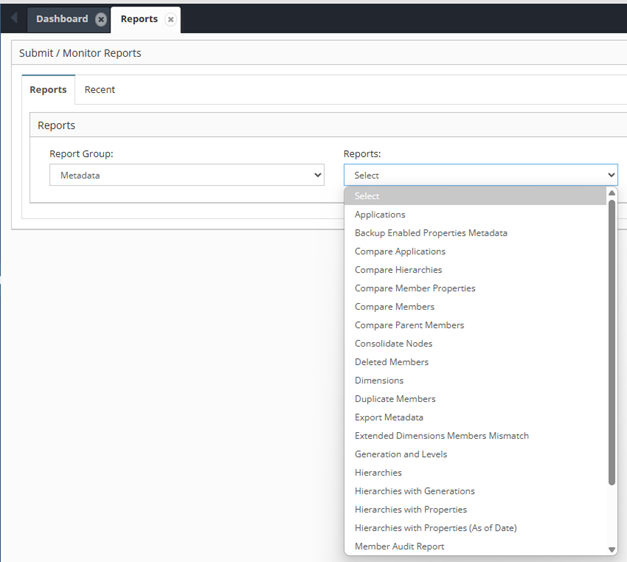This screenshot has width=627, height=562.
Task: Select Consolidate Nodes report
Action: point(475,343)
